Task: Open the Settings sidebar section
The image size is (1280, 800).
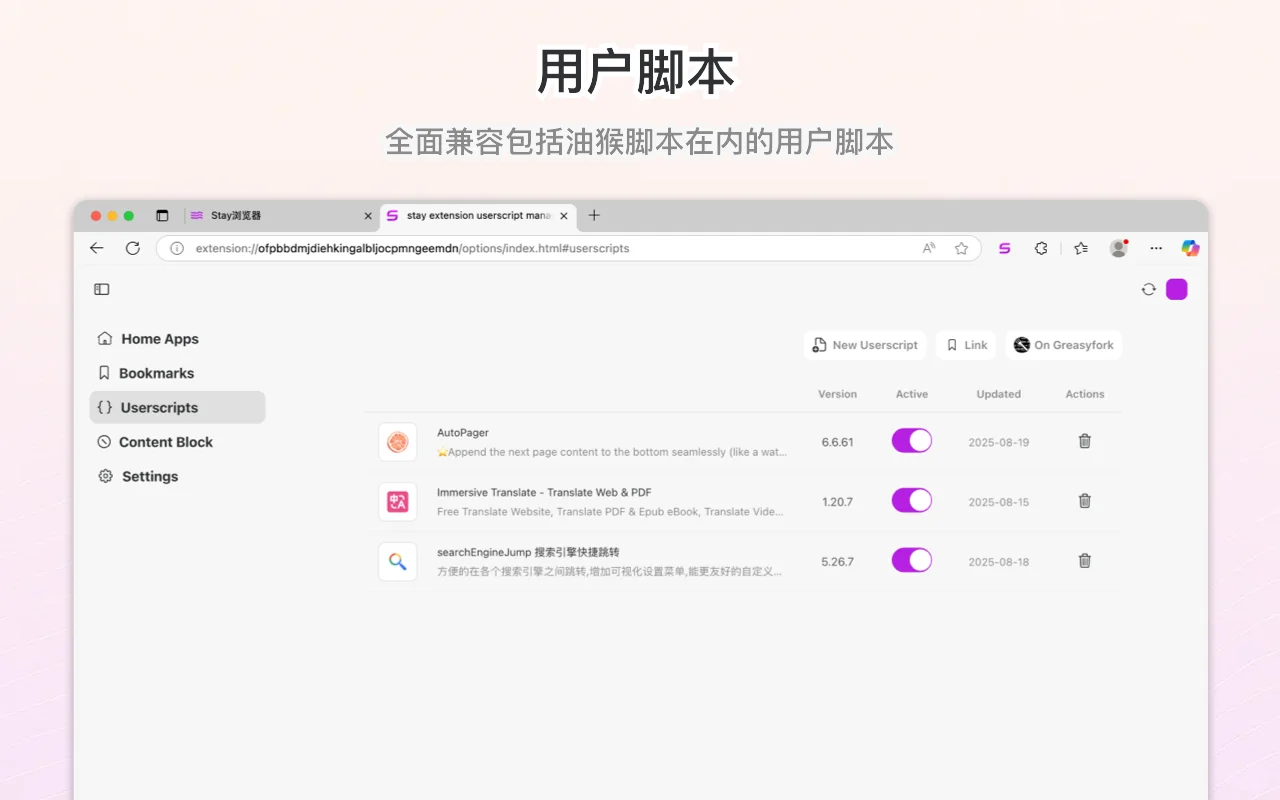Action: [x=150, y=476]
